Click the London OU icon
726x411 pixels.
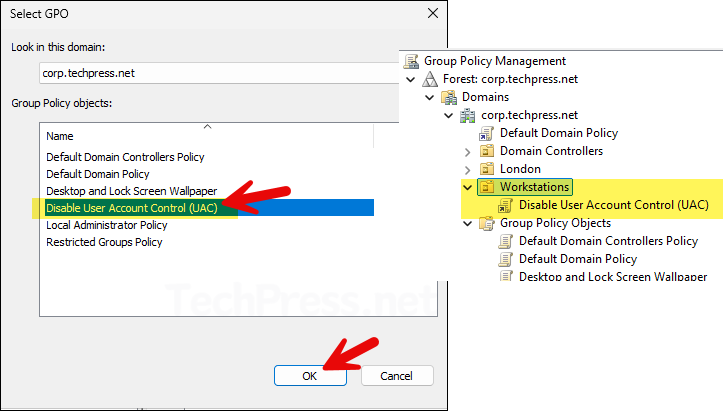(487, 169)
